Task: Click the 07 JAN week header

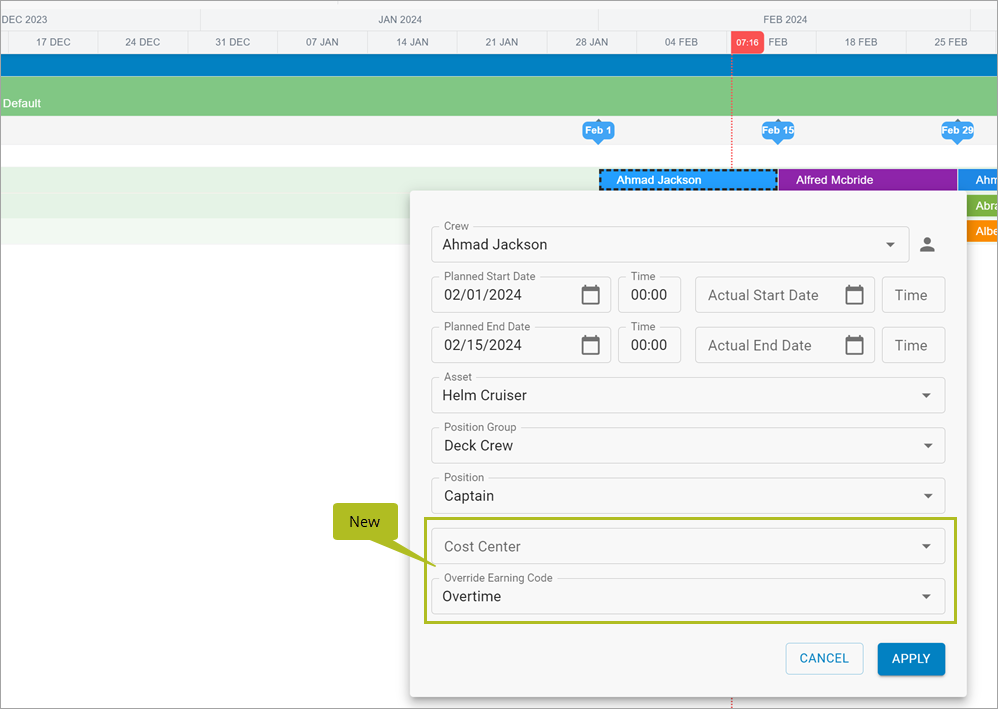Action: pos(322,43)
